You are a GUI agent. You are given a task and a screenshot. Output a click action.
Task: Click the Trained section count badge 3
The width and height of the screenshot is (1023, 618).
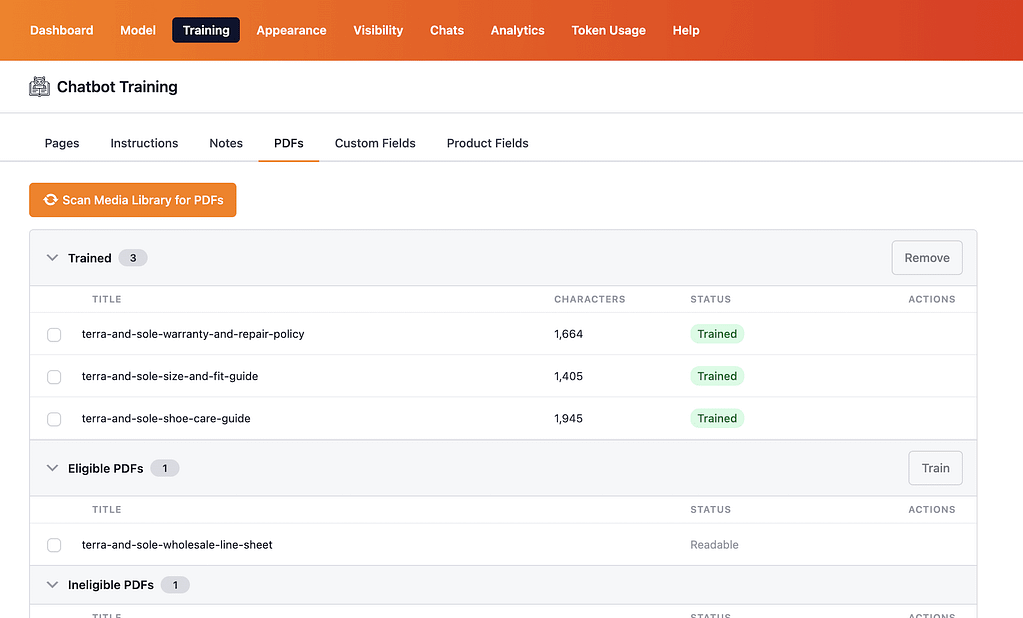pos(132,258)
